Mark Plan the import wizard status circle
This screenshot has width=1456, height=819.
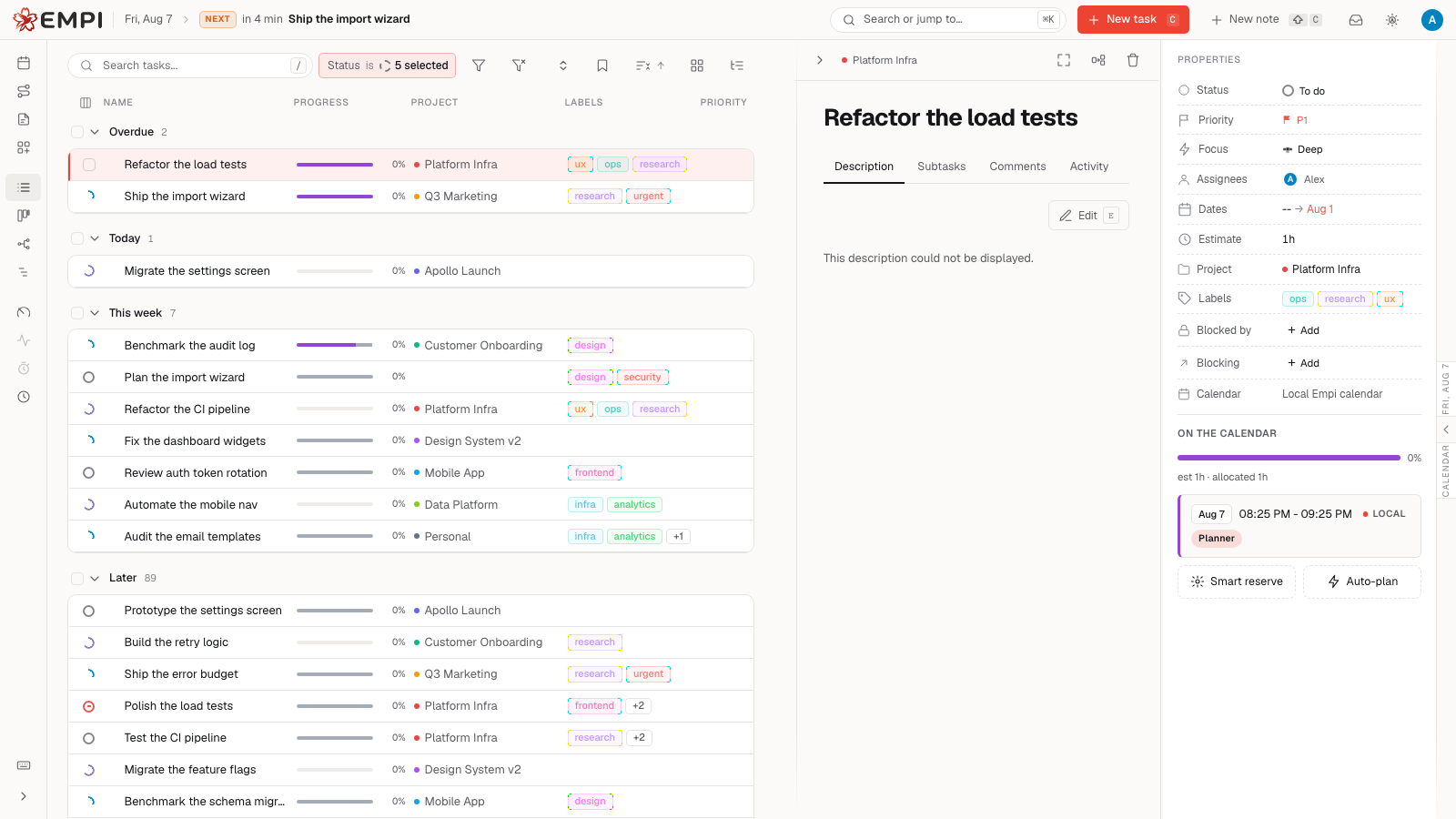[89, 377]
